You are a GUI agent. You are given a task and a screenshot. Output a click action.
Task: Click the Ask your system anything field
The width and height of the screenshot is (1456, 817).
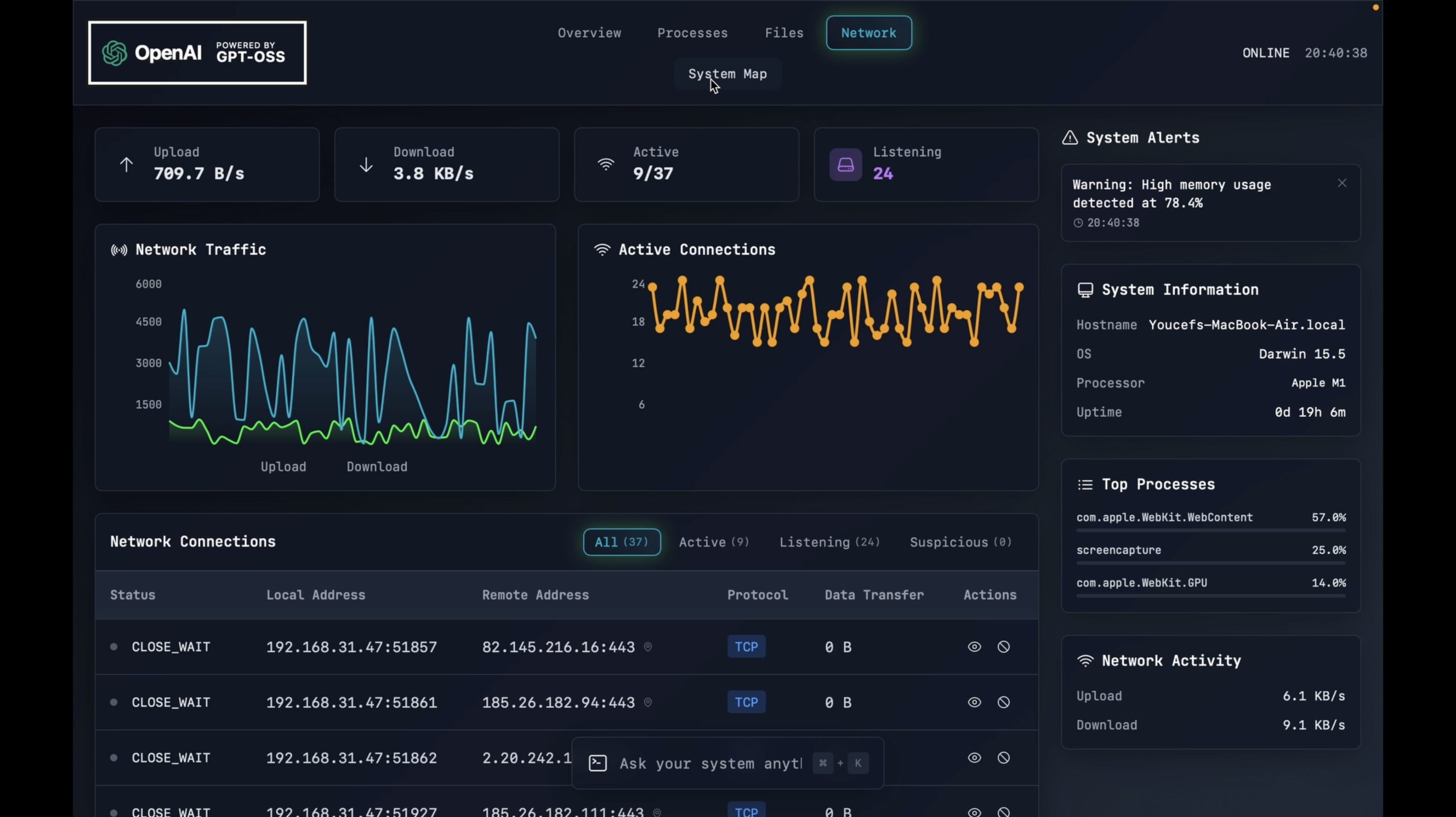[x=711, y=763]
